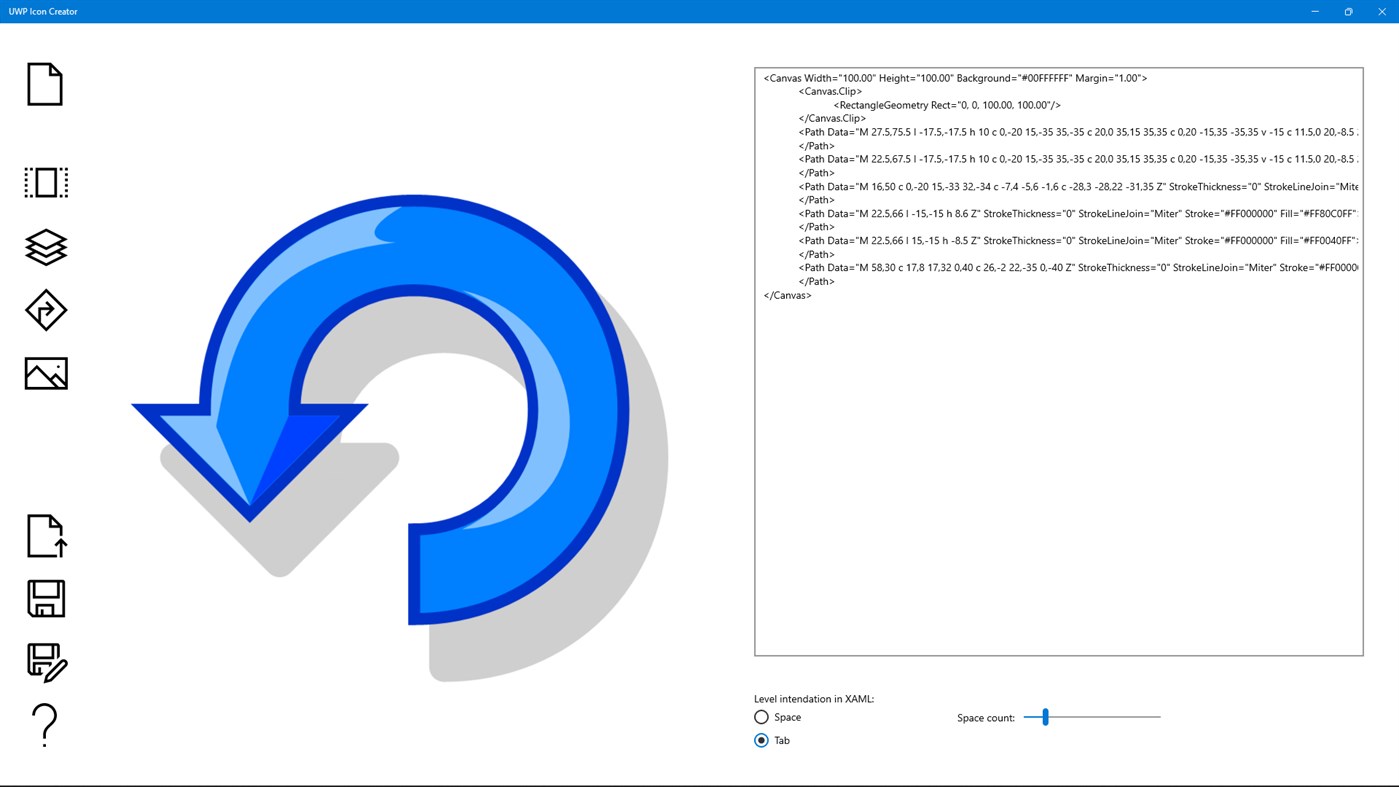This screenshot has height=787, width=1399.
Task: Open an existing icon file
Action: click(45, 535)
